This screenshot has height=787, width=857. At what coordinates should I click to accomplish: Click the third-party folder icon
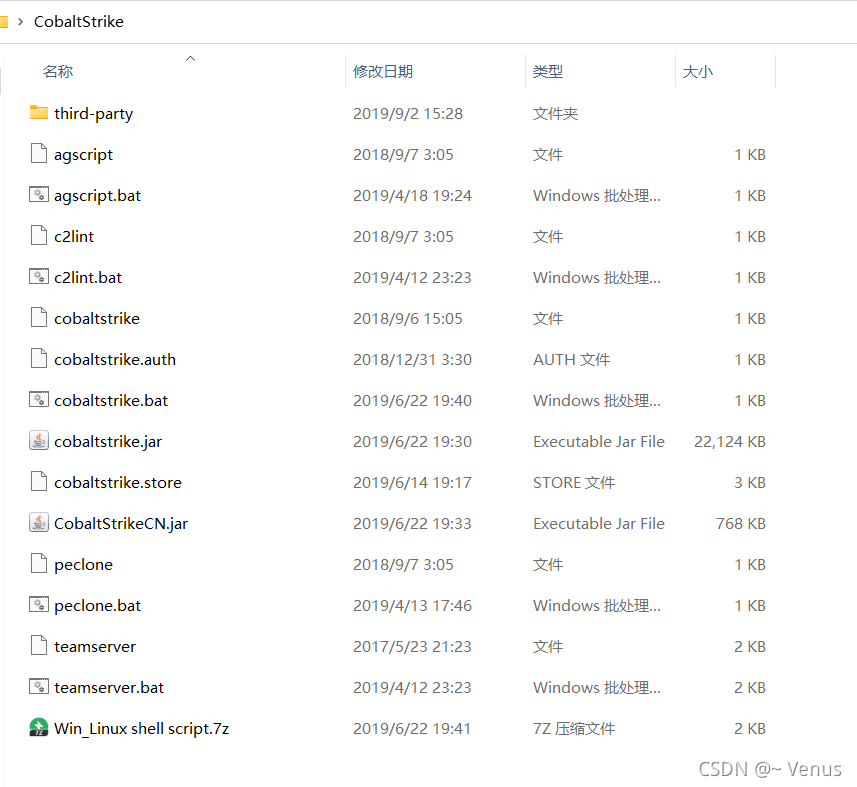pos(38,113)
